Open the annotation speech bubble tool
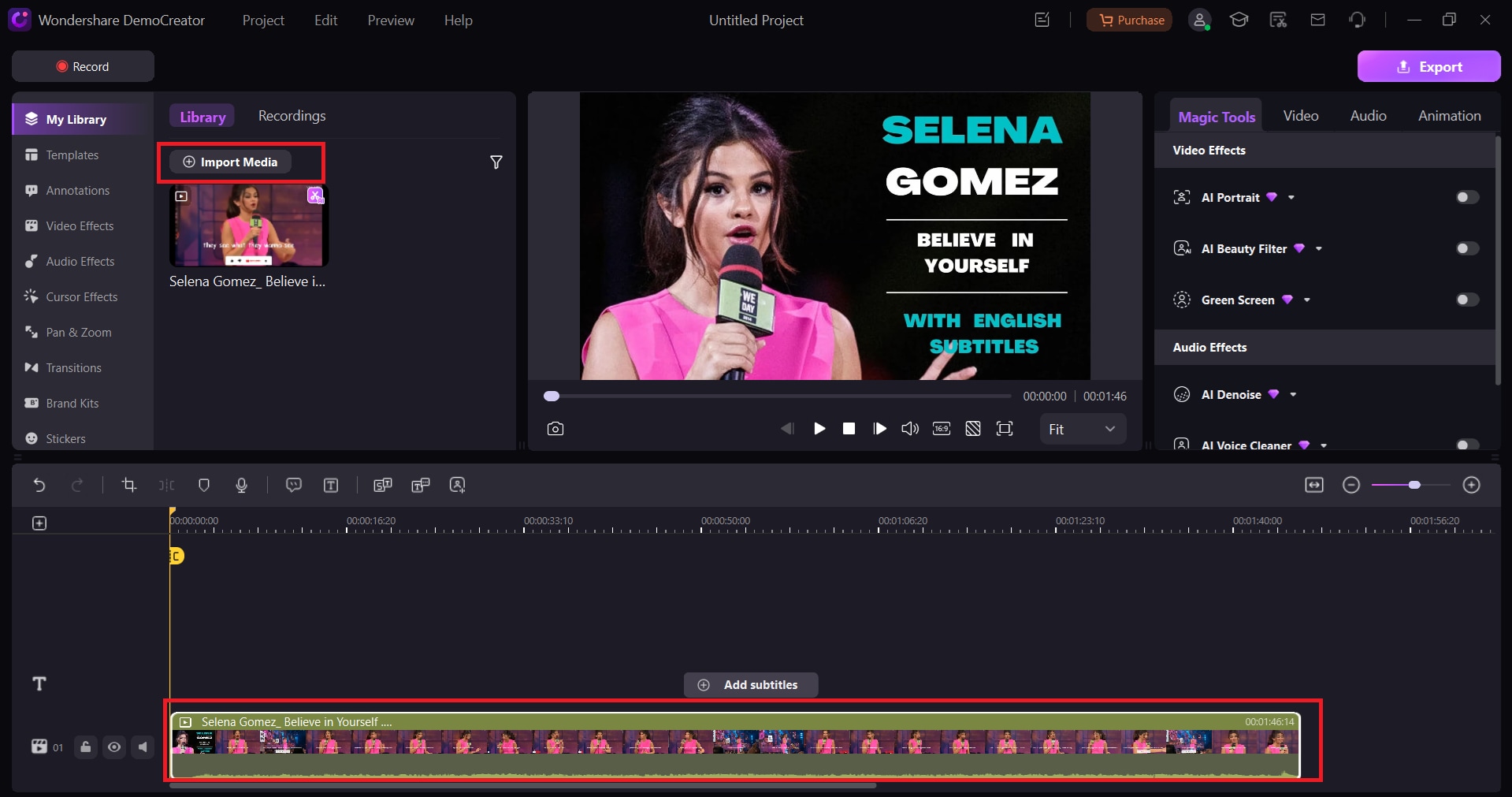The height and width of the screenshot is (797, 1512). pyautogui.click(x=294, y=485)
